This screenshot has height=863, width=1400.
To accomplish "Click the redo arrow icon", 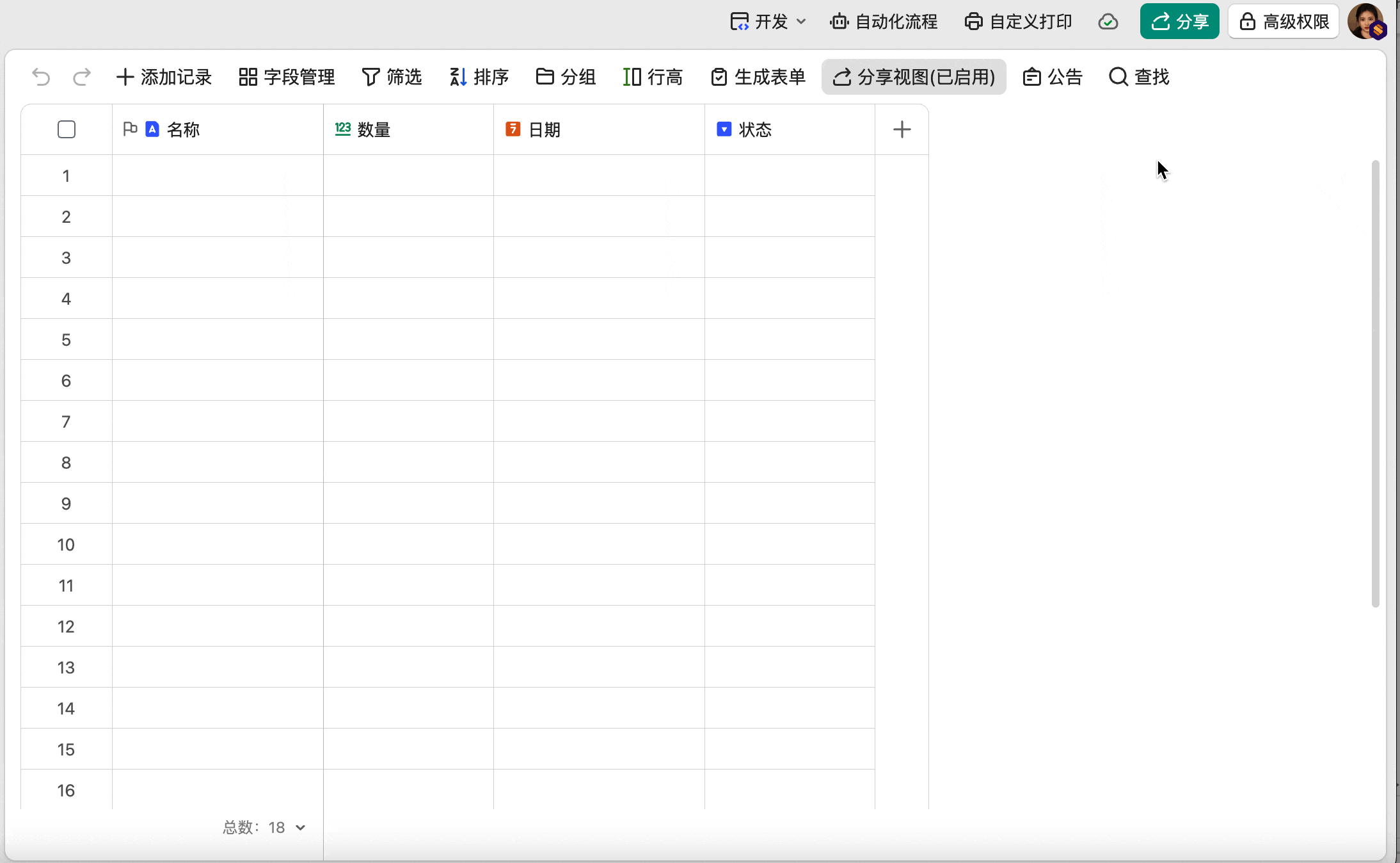I will tap(81, 77).
